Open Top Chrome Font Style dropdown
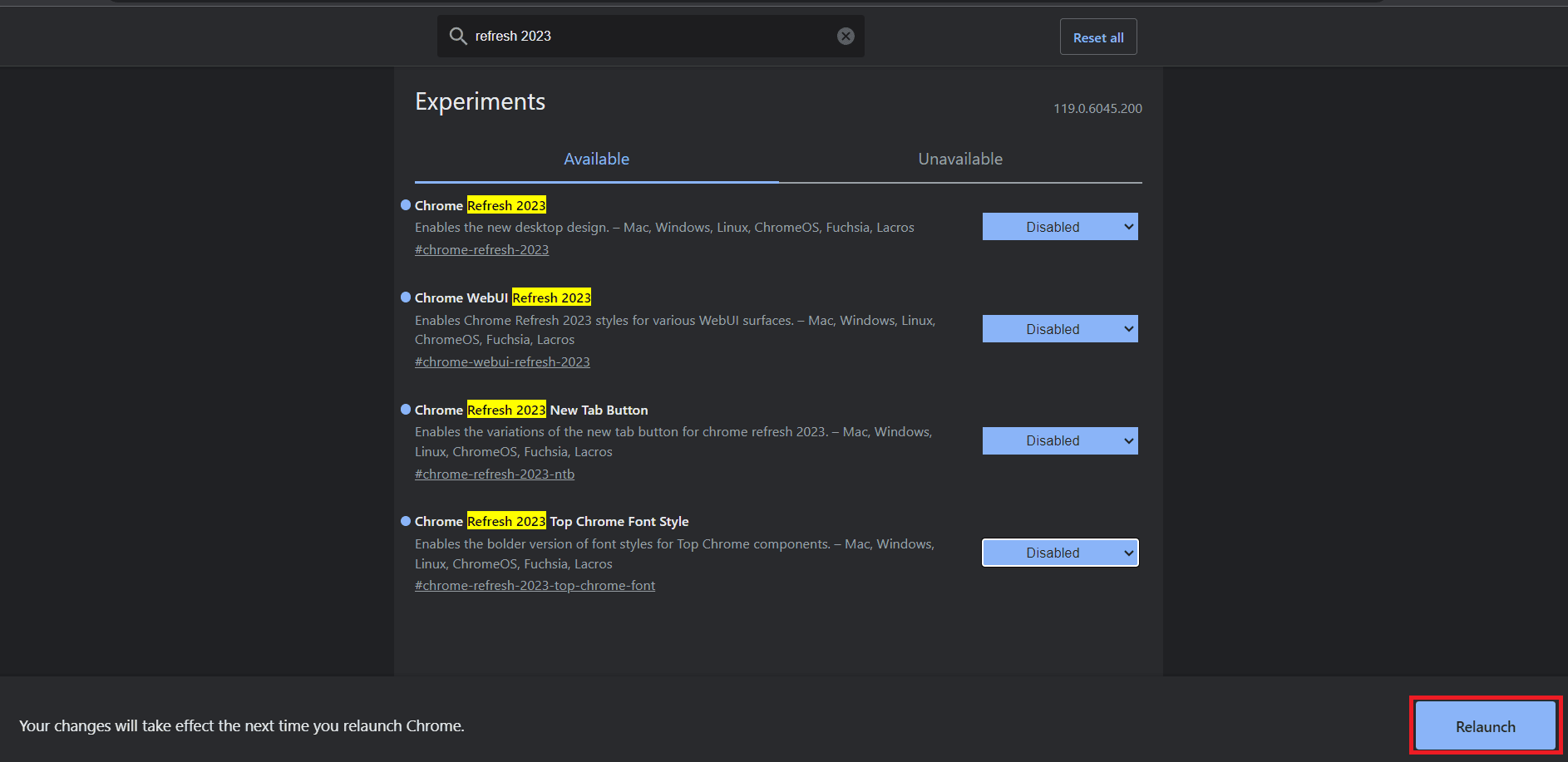Viewport: 1568px width, 762px height. [1060, 553]
